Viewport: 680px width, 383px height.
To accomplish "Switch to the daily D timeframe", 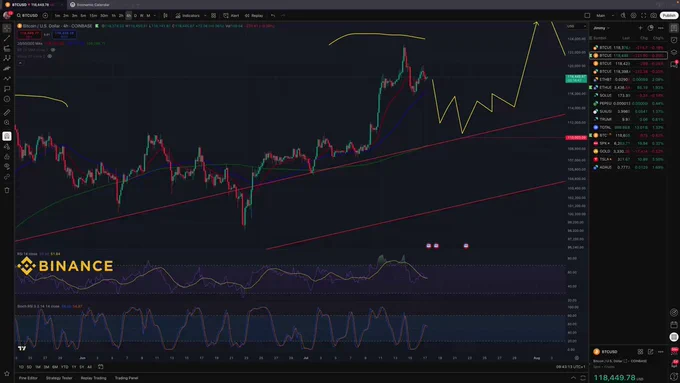I will [135, 16].
